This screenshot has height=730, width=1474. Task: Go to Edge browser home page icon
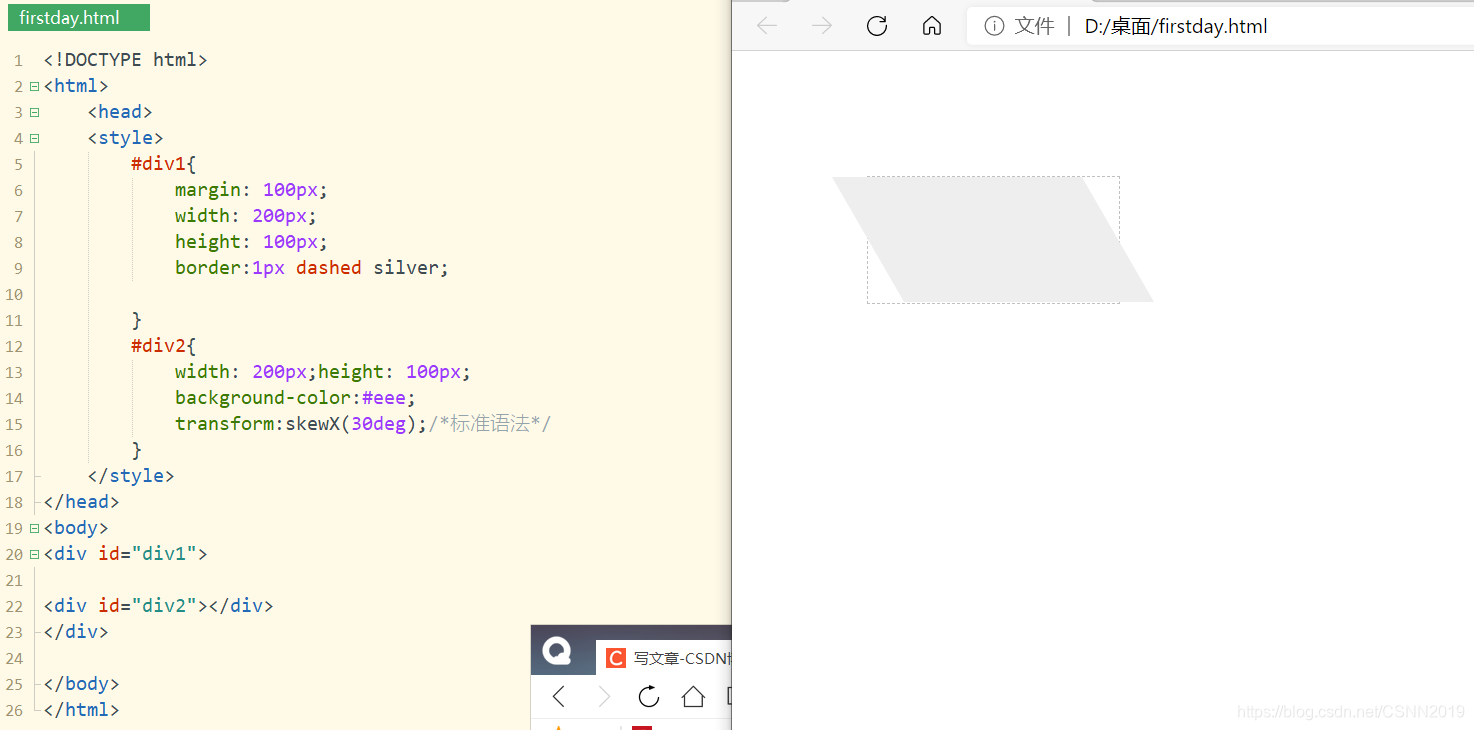pyautogui.click(x=932, y=26)
